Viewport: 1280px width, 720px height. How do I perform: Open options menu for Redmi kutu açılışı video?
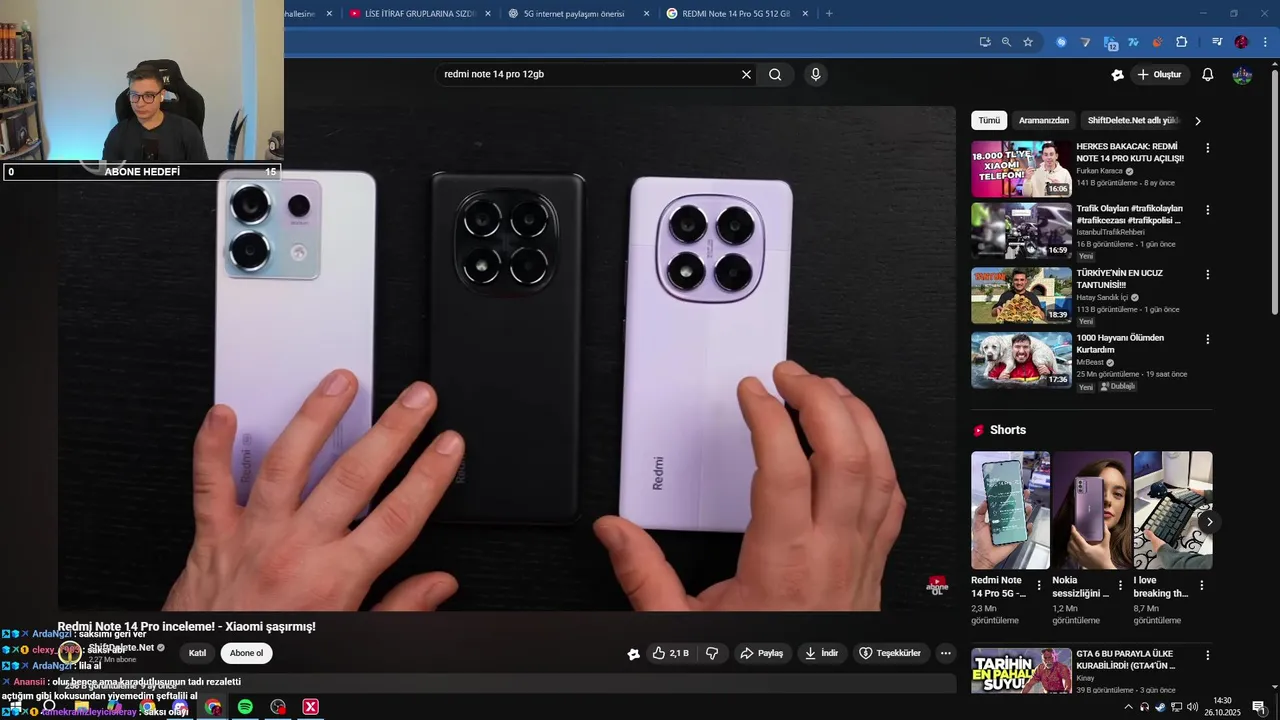click(1207, 148)
